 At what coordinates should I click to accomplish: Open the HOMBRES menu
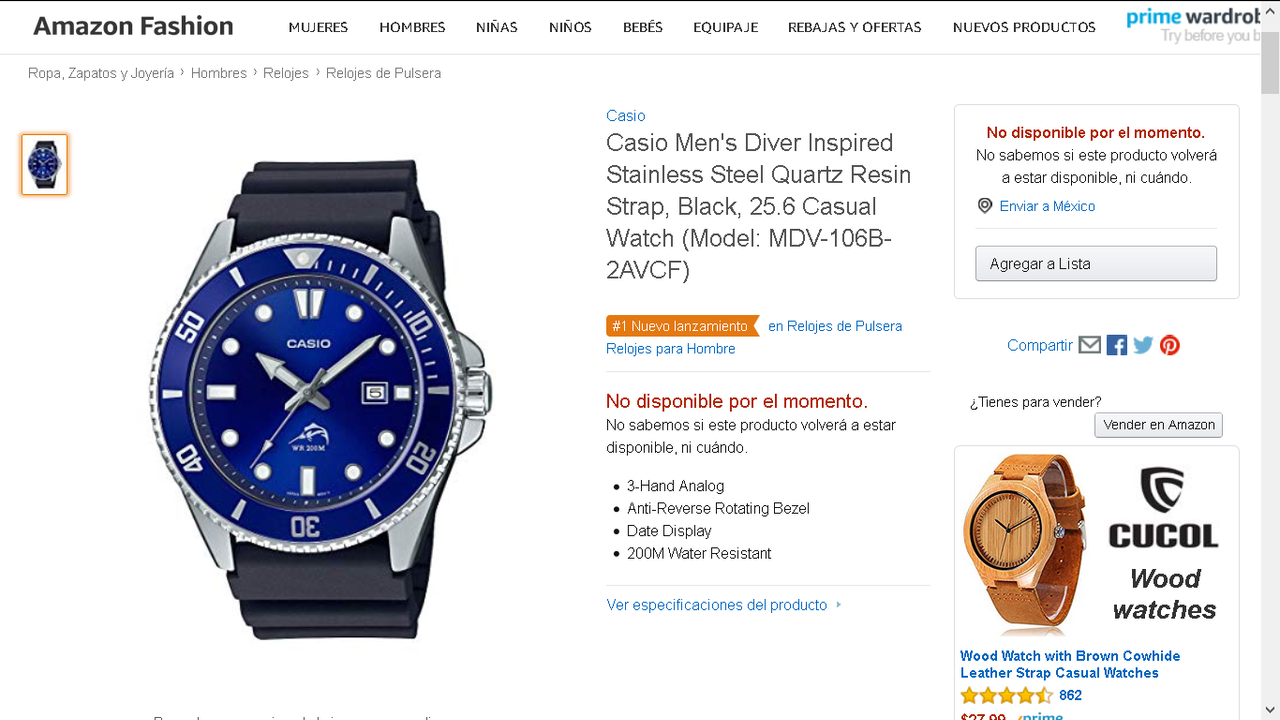click(x=412, y=27)
